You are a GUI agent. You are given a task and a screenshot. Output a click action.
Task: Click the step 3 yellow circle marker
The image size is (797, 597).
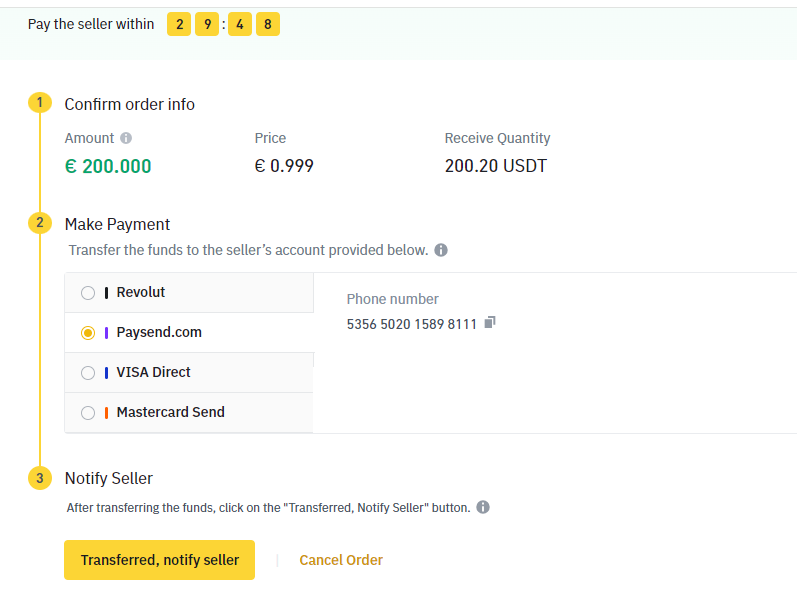tap(40, 478)
